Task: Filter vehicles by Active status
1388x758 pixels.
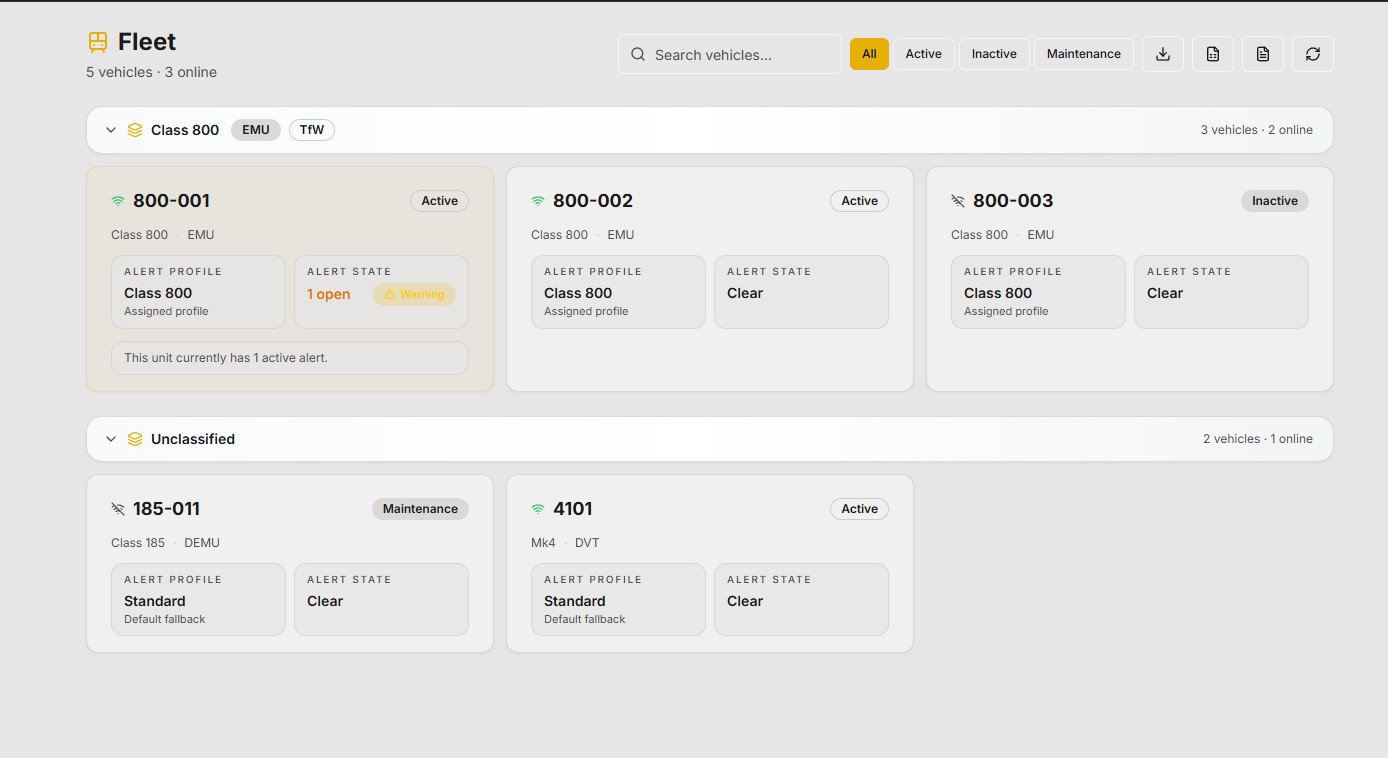Action: click(923, 54)
